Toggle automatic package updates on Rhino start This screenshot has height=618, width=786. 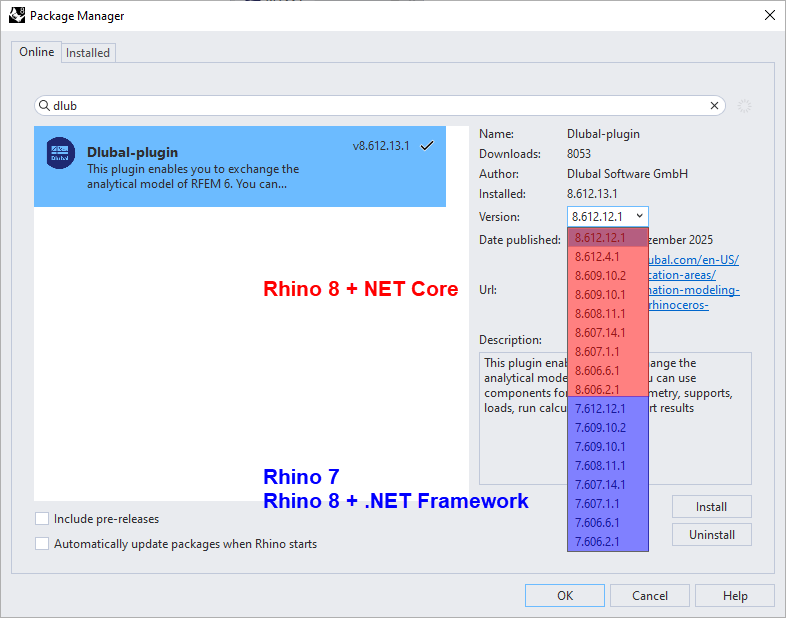coord(42,544)
